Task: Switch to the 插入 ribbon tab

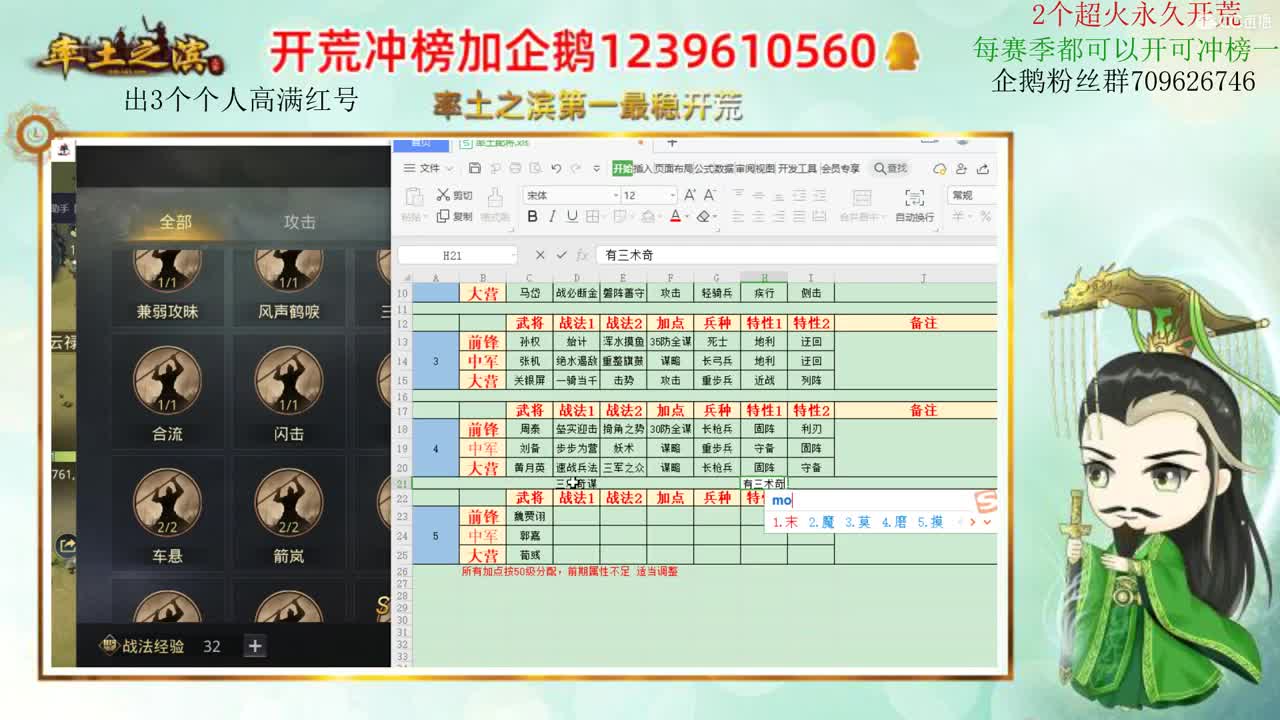Action: pos(643,168)
